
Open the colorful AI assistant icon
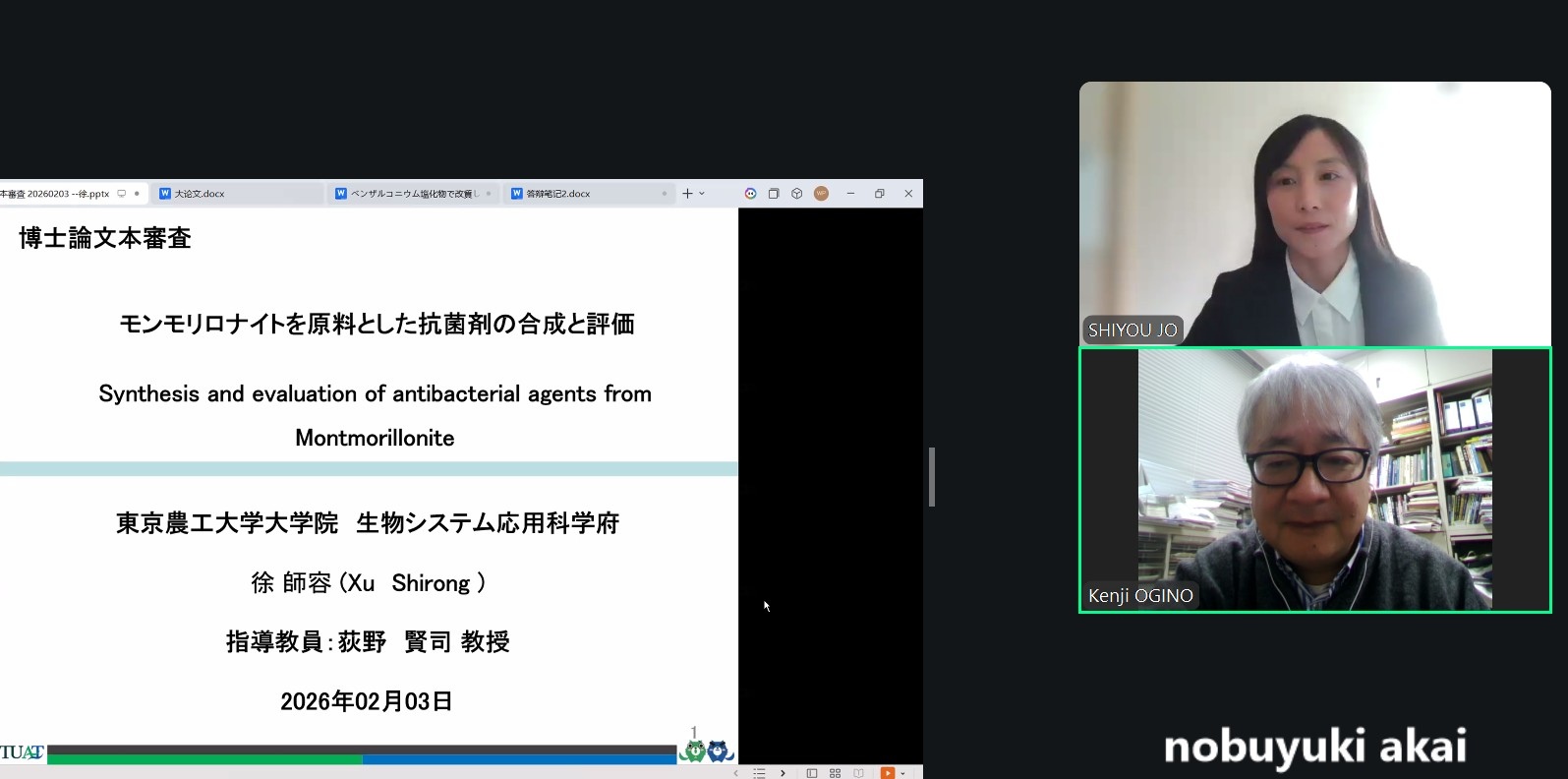pos(750,194)
